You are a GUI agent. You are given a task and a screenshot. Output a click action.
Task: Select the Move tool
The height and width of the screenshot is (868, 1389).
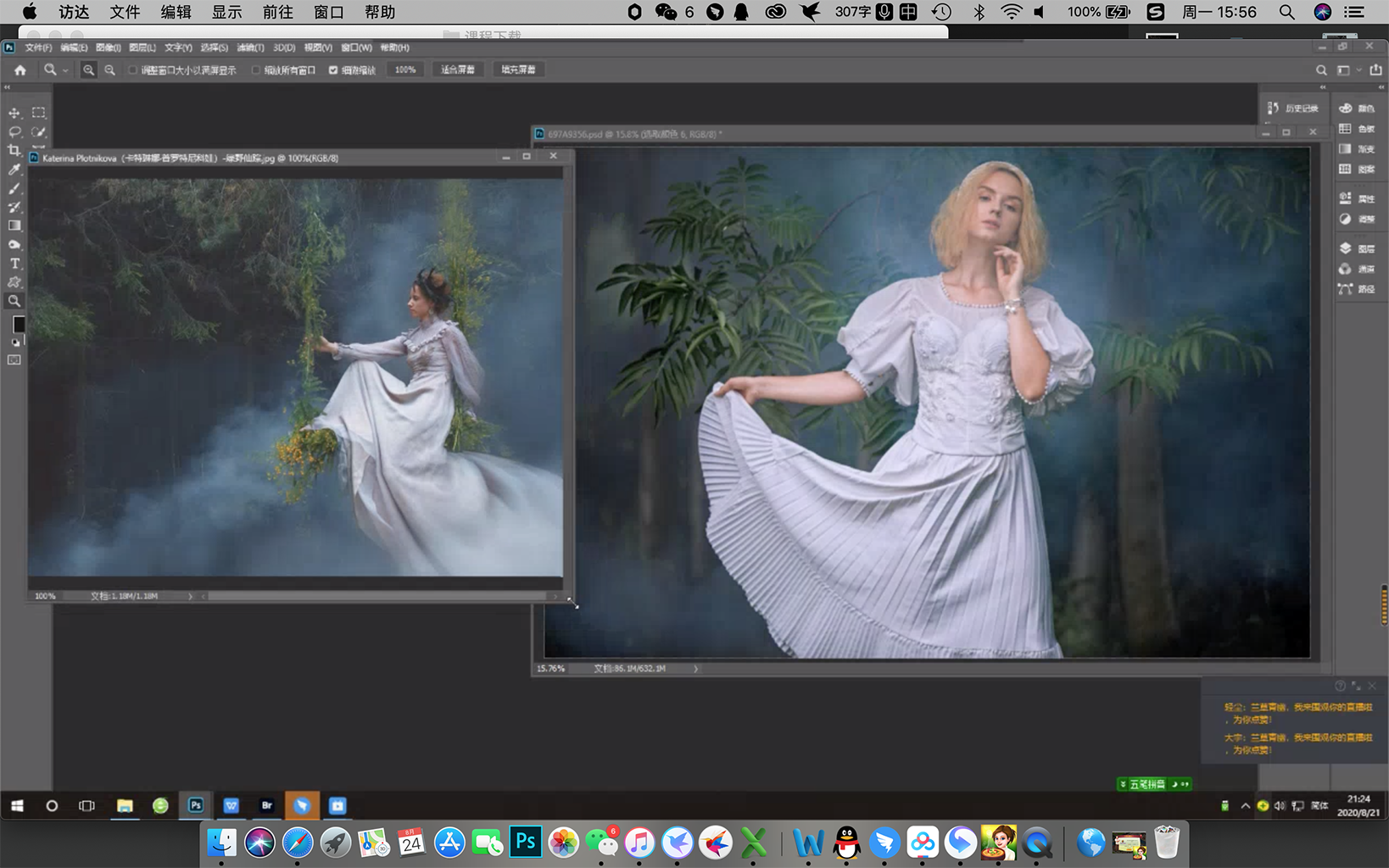14,113
